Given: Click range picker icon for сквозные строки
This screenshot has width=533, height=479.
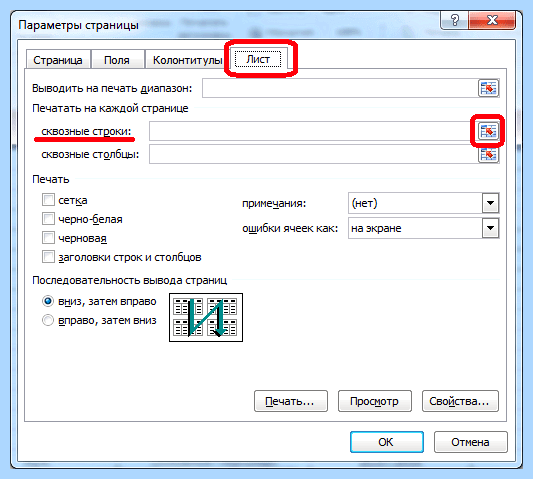Looking at the screenshot, I should (488, 131).
